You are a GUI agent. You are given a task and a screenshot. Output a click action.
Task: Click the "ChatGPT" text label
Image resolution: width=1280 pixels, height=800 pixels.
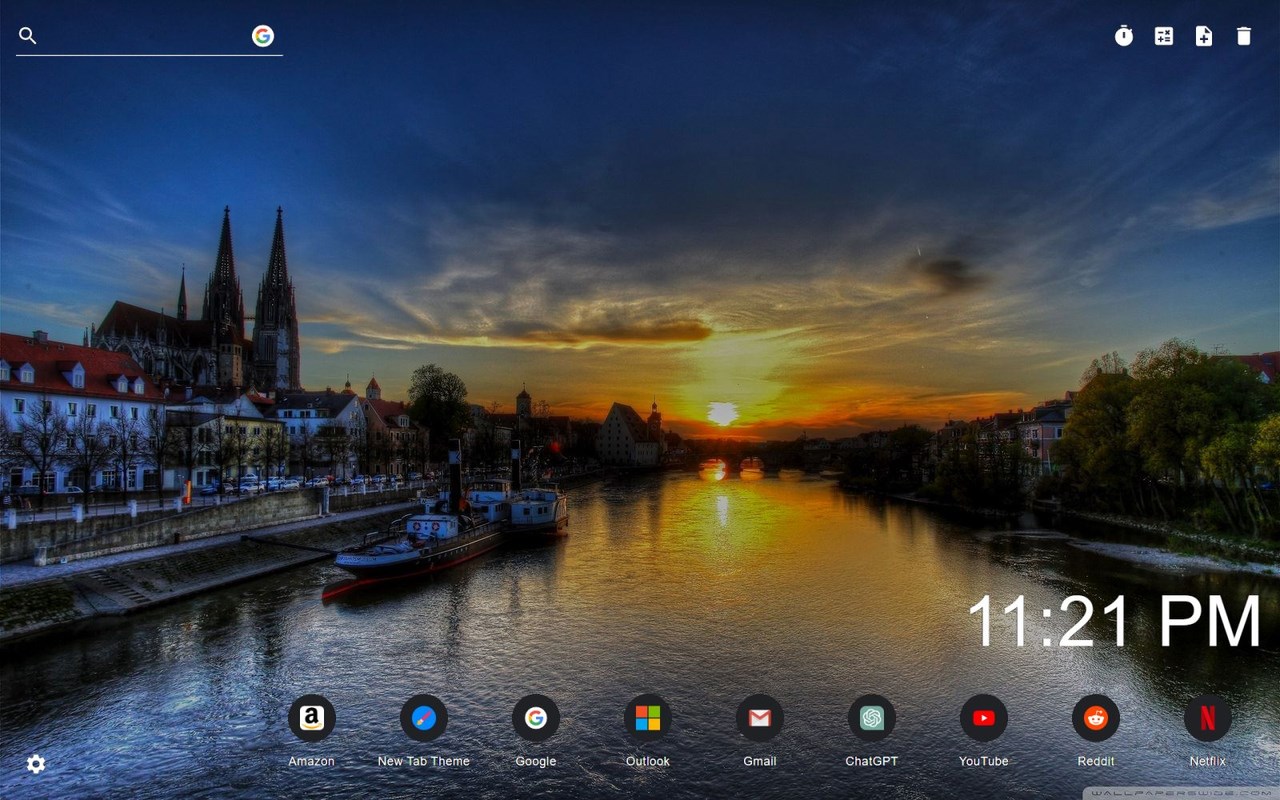point(872,761)
